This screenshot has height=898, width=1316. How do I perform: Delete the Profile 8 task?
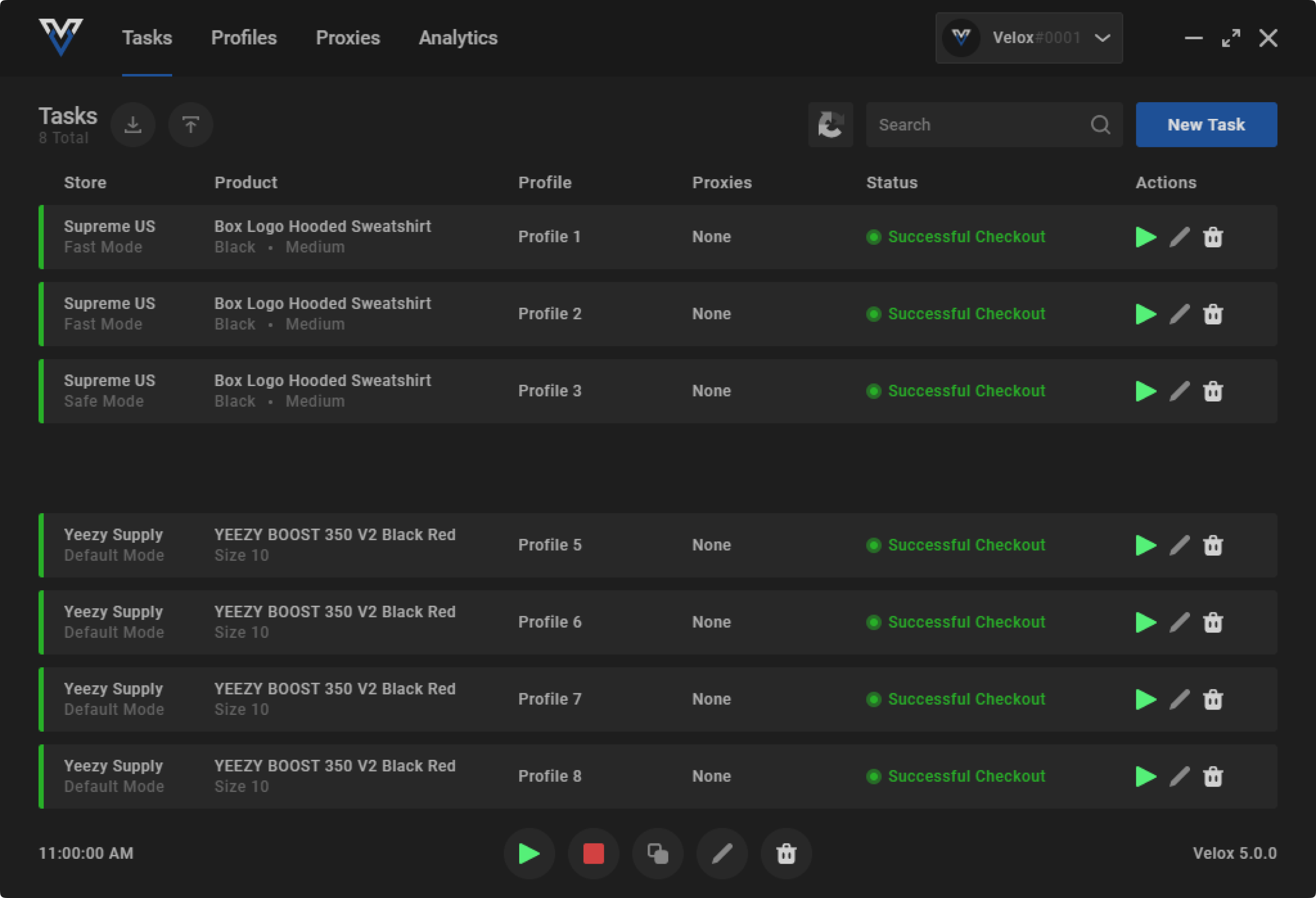pyautogui.click(x=1213, y=777)
